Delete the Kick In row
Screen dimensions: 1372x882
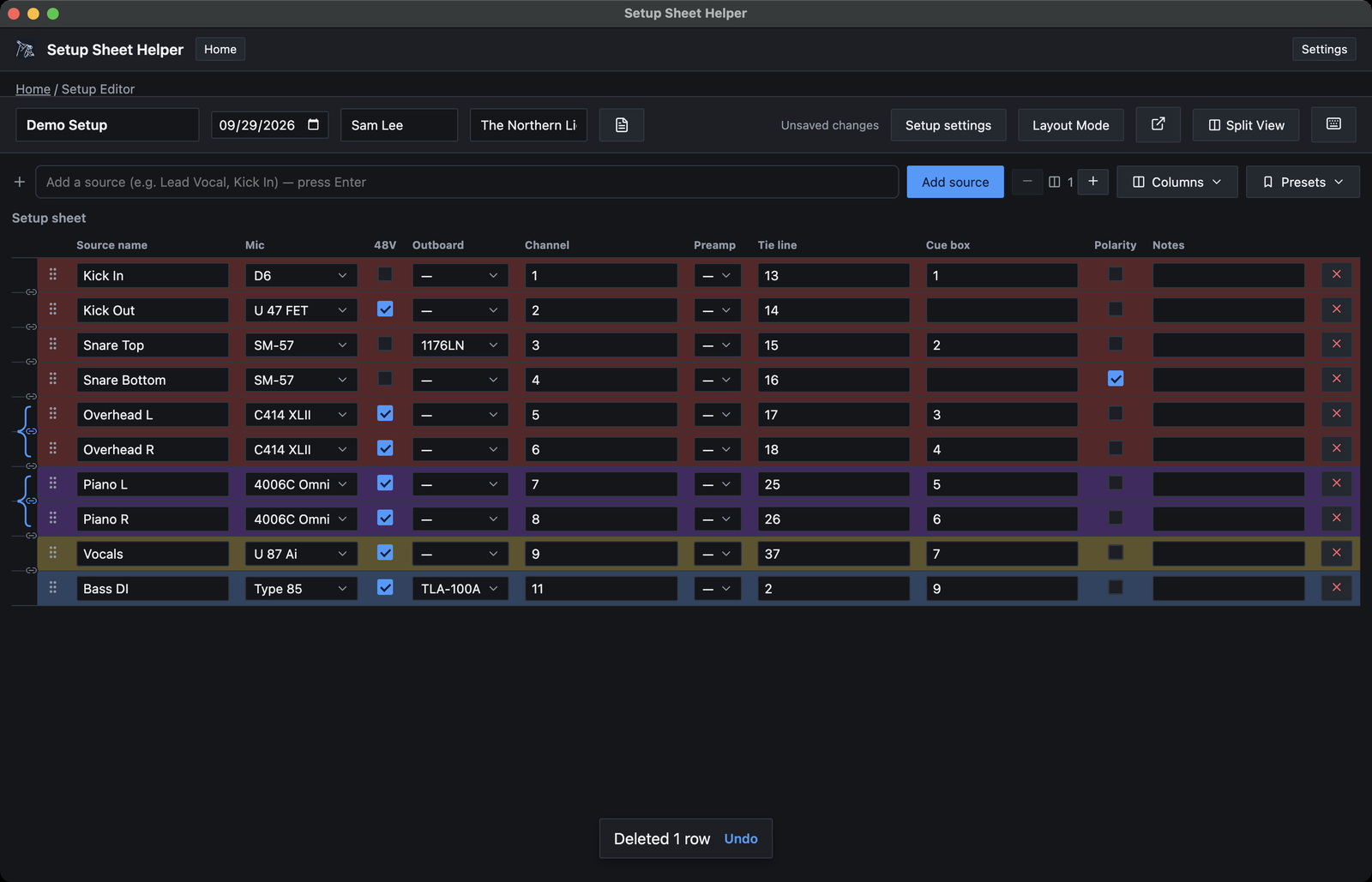click(x=1336, y=274)
